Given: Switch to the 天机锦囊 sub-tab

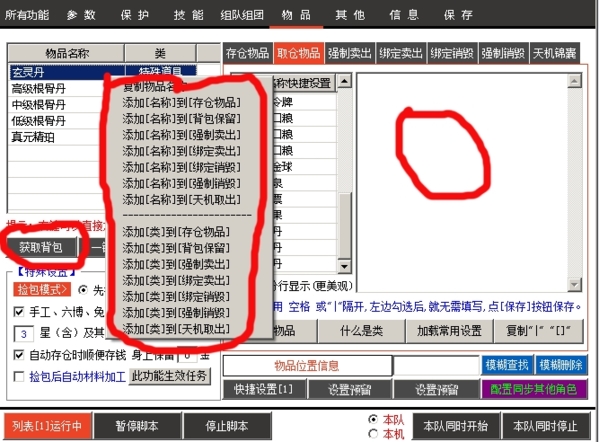Looking at the screenshot, I should coord(554,53).
